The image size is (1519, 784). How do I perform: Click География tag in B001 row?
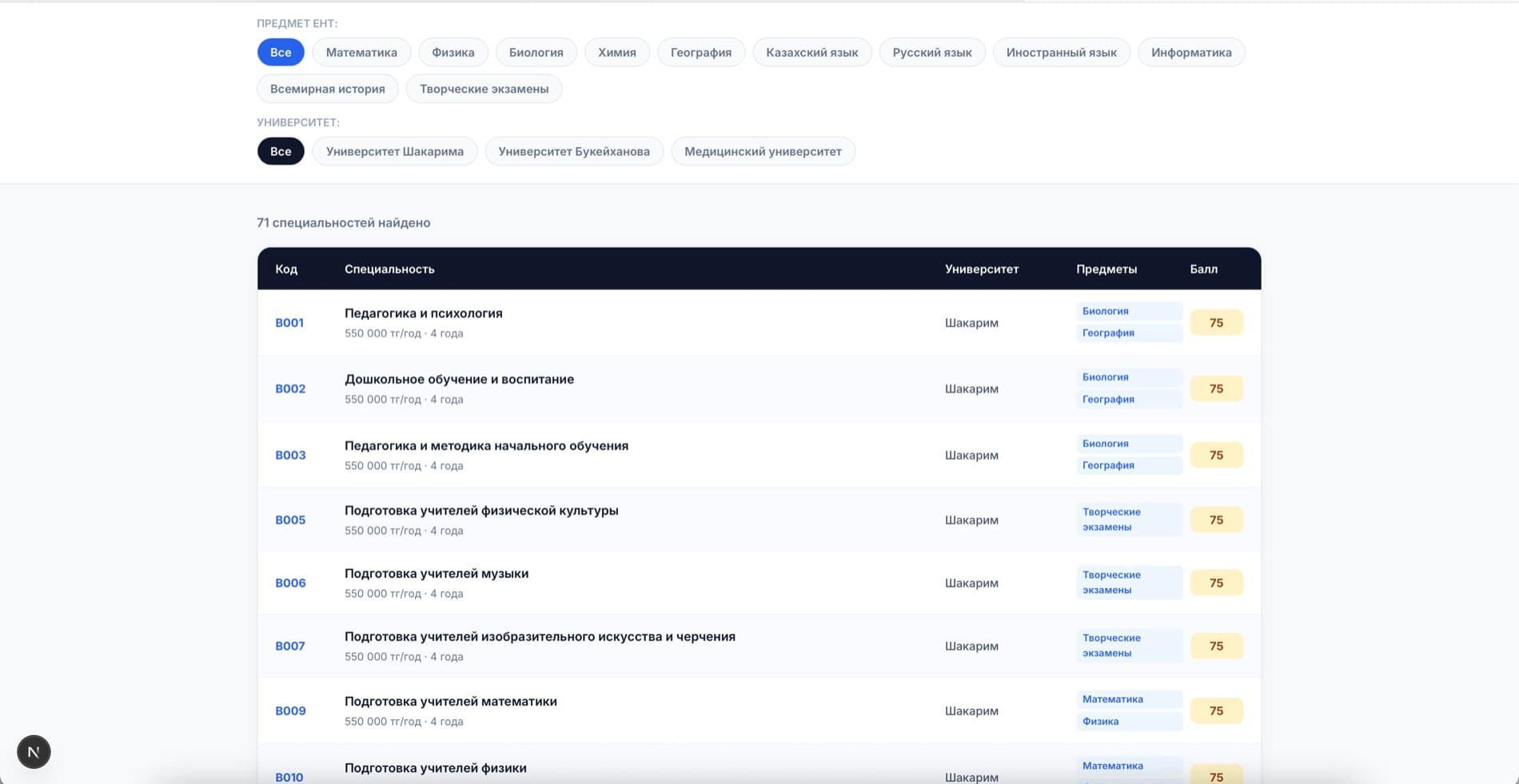(1129, 333)
